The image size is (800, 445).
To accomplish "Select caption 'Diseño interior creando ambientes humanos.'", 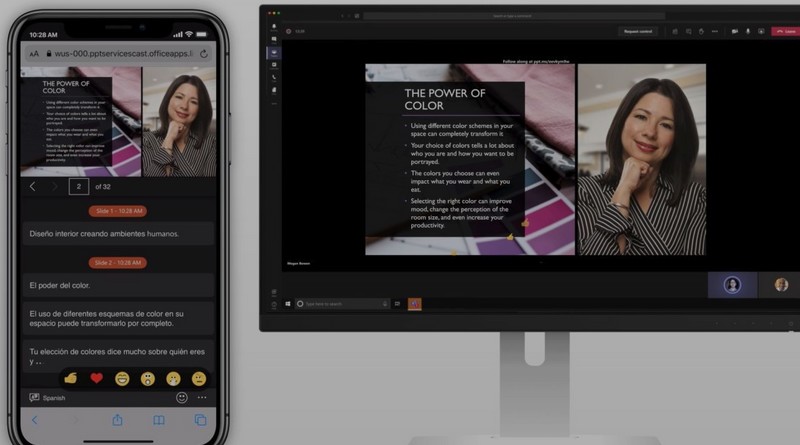I will click(118, 234).
